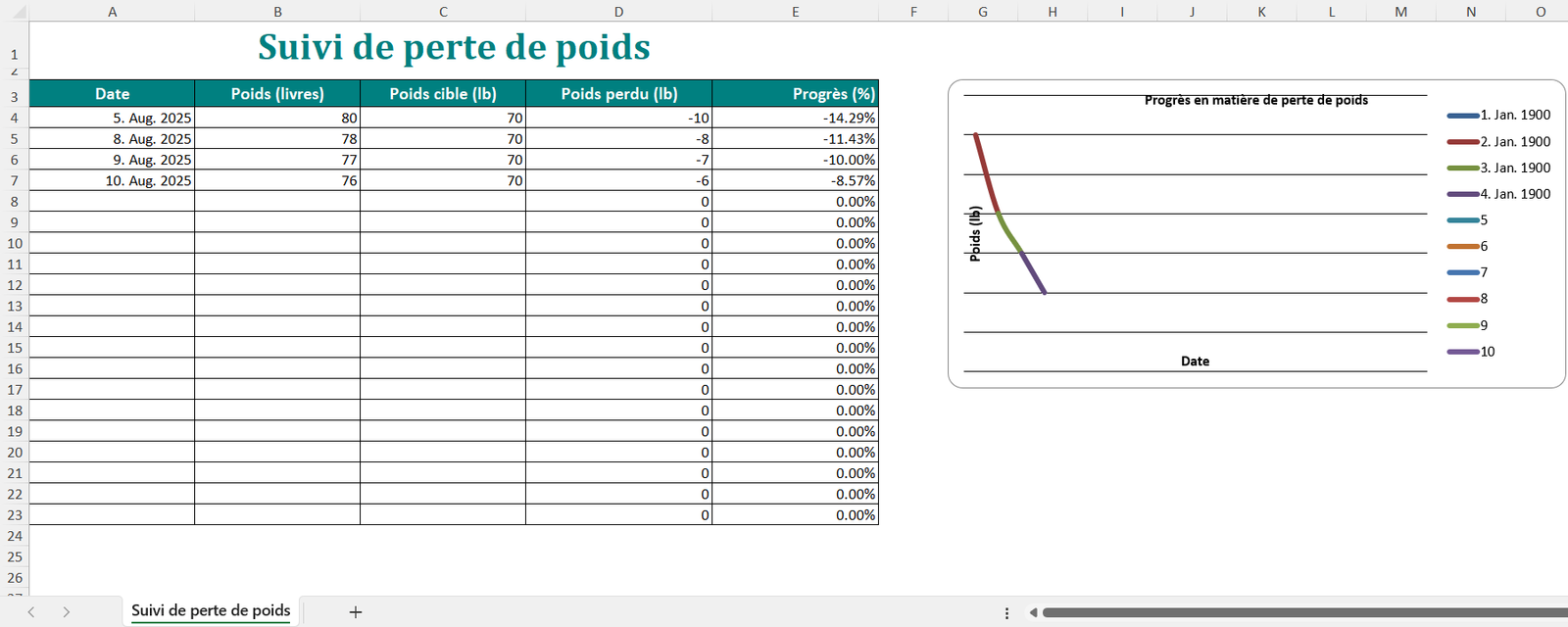
Task: Click the chart axis label 'Poids (lb)'
Action: click(975, 234)
